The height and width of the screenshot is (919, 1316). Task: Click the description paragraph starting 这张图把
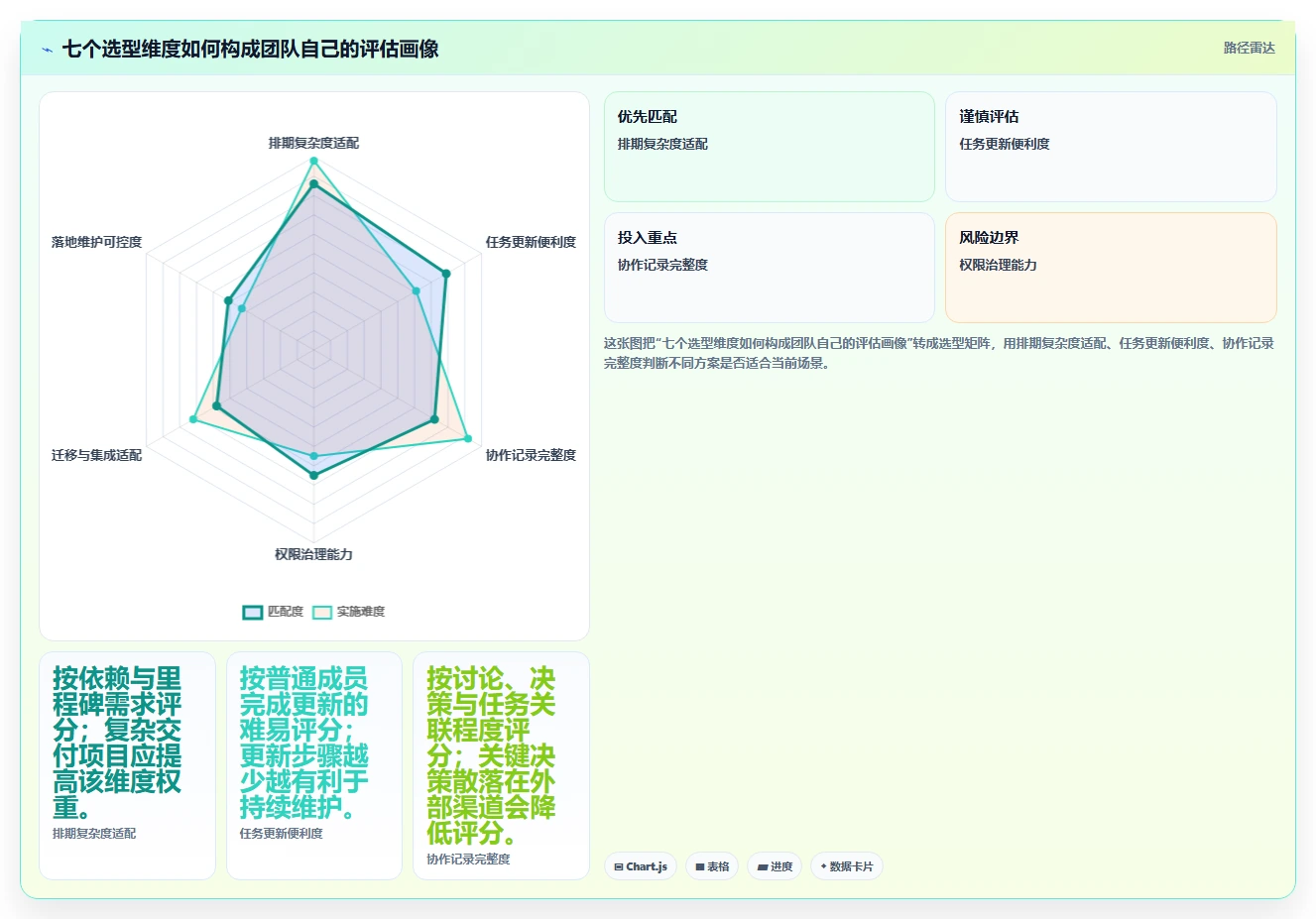tap(939, 353)
